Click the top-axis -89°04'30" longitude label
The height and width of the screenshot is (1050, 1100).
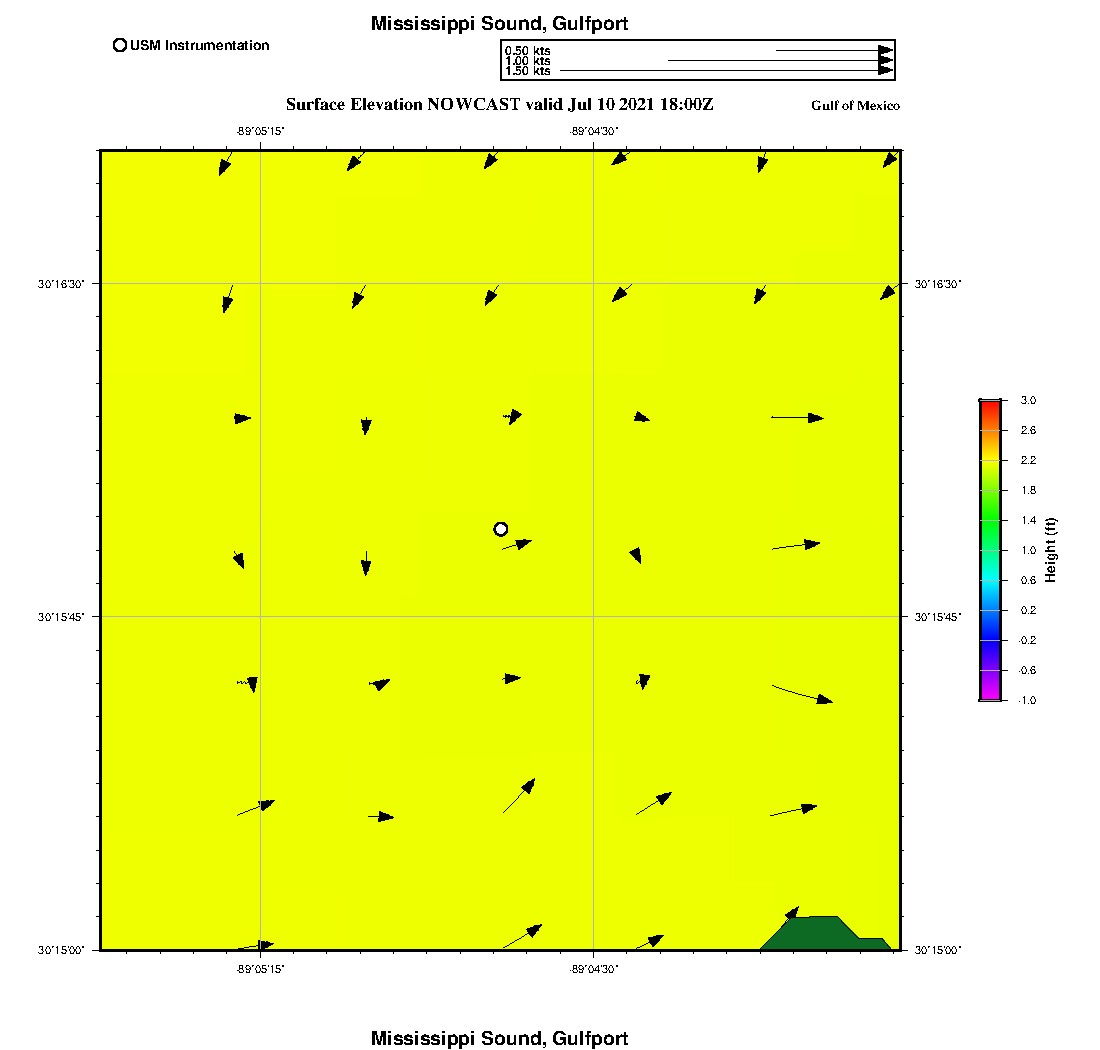(x=594, y=131)
